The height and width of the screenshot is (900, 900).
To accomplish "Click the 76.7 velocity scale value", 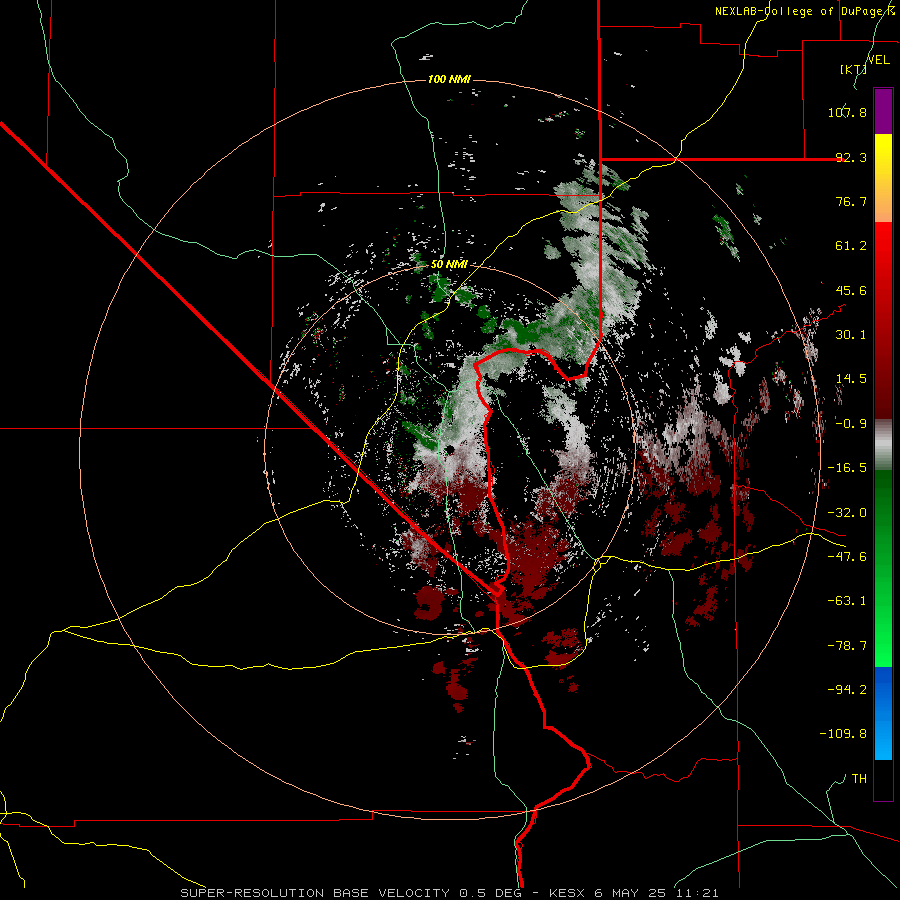I will [851, 201].
